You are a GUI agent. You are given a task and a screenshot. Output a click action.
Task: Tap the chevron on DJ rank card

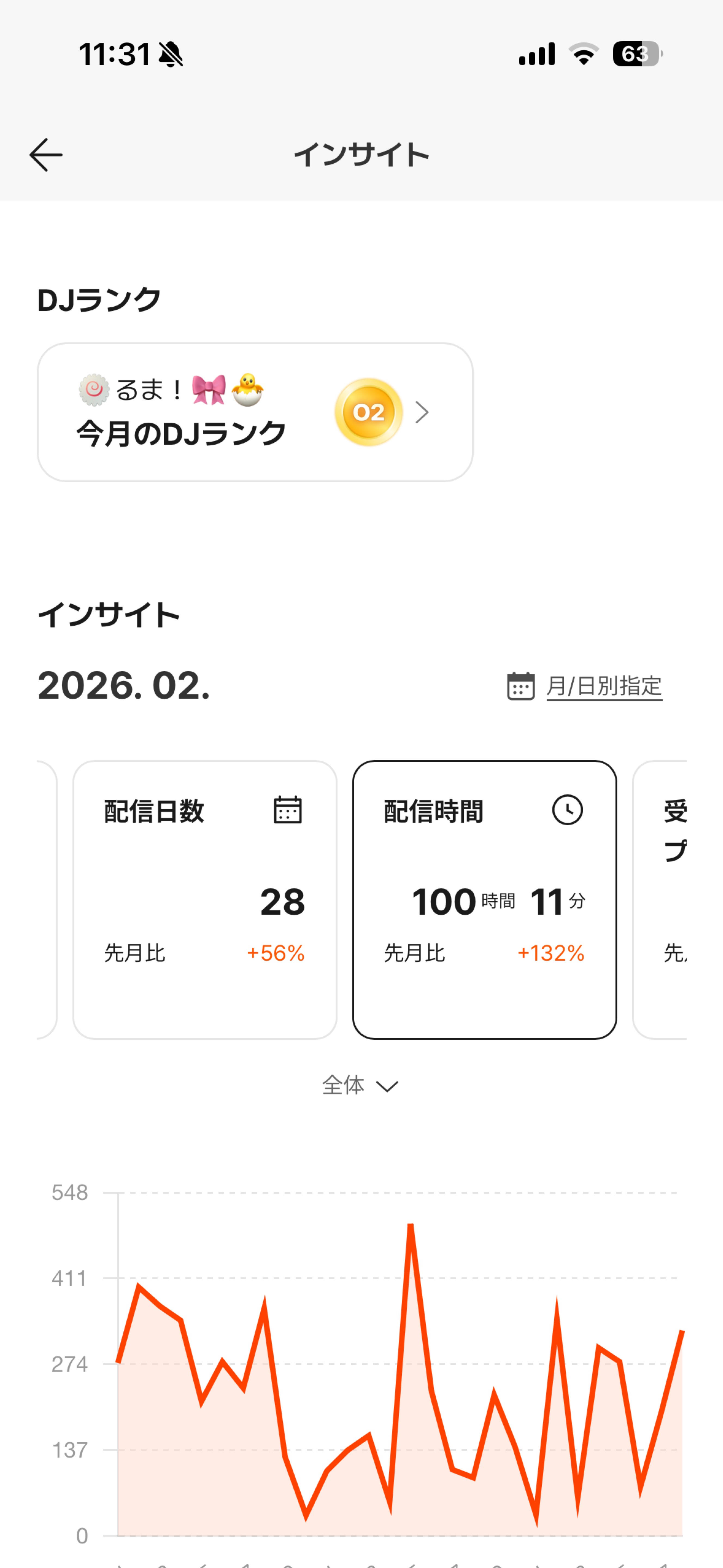(422, 412)
